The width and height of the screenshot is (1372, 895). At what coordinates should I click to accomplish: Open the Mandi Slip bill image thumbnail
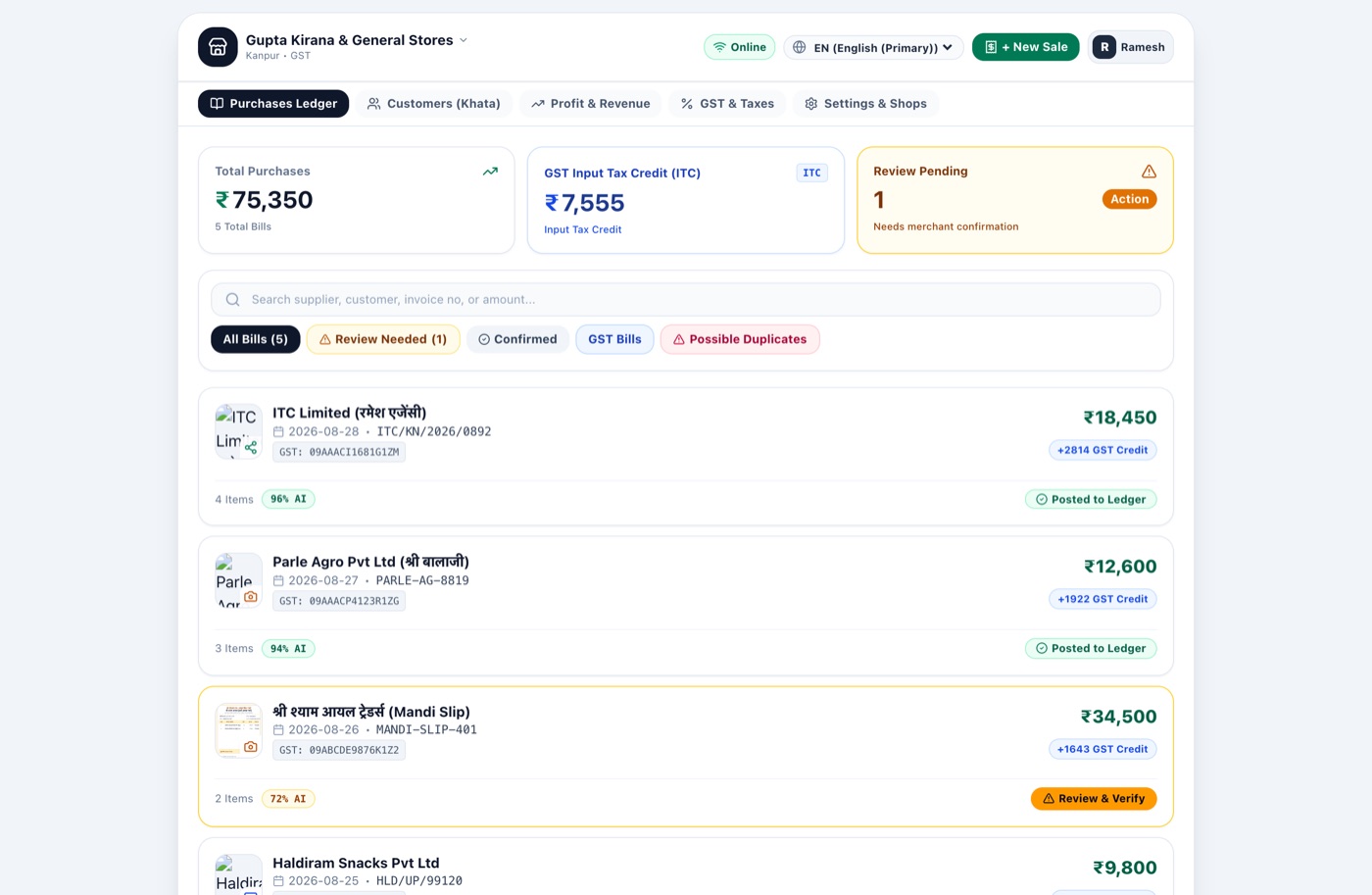[238, 730]
